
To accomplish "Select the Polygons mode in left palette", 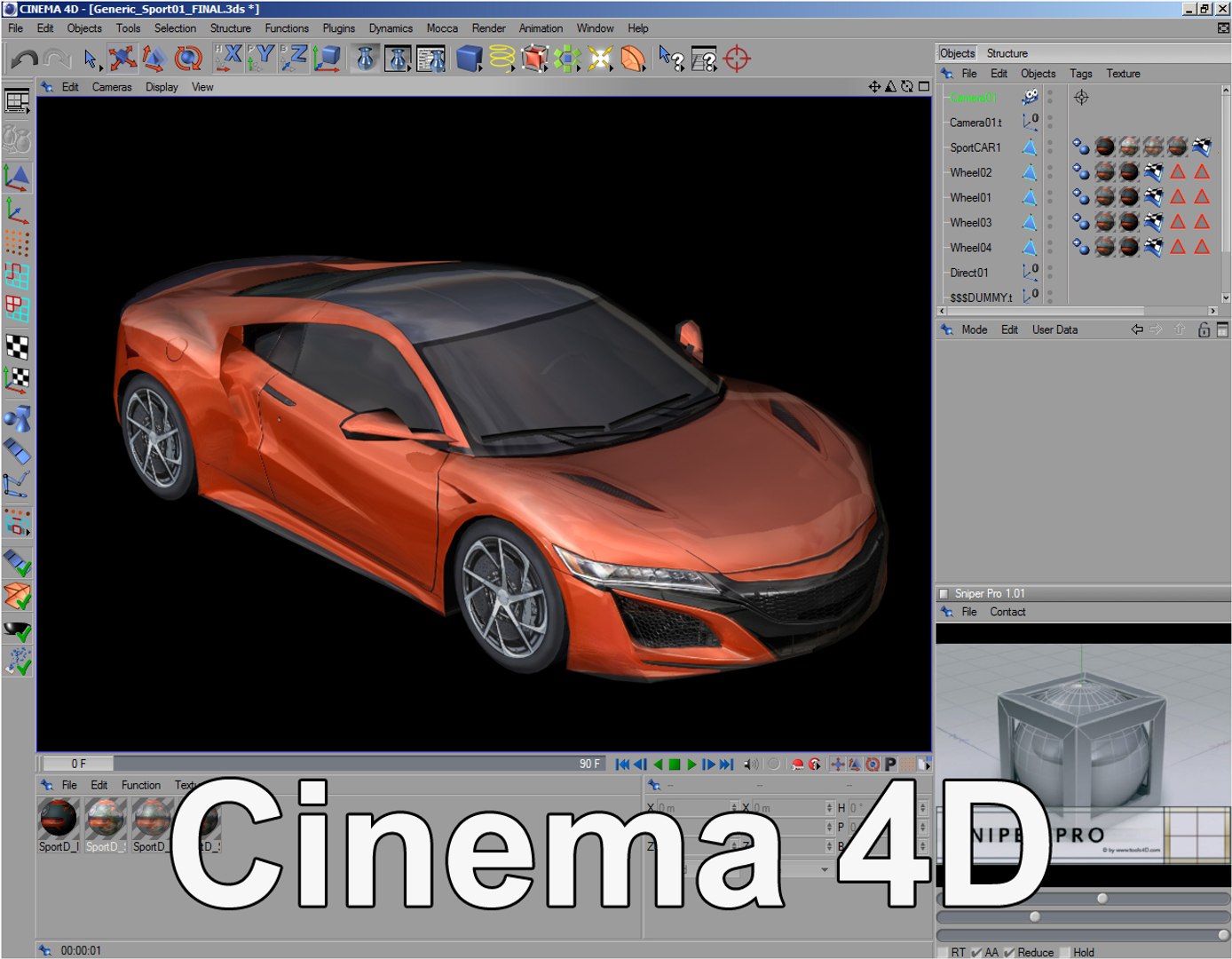I will pyautogui.click(x=17, y=308).
